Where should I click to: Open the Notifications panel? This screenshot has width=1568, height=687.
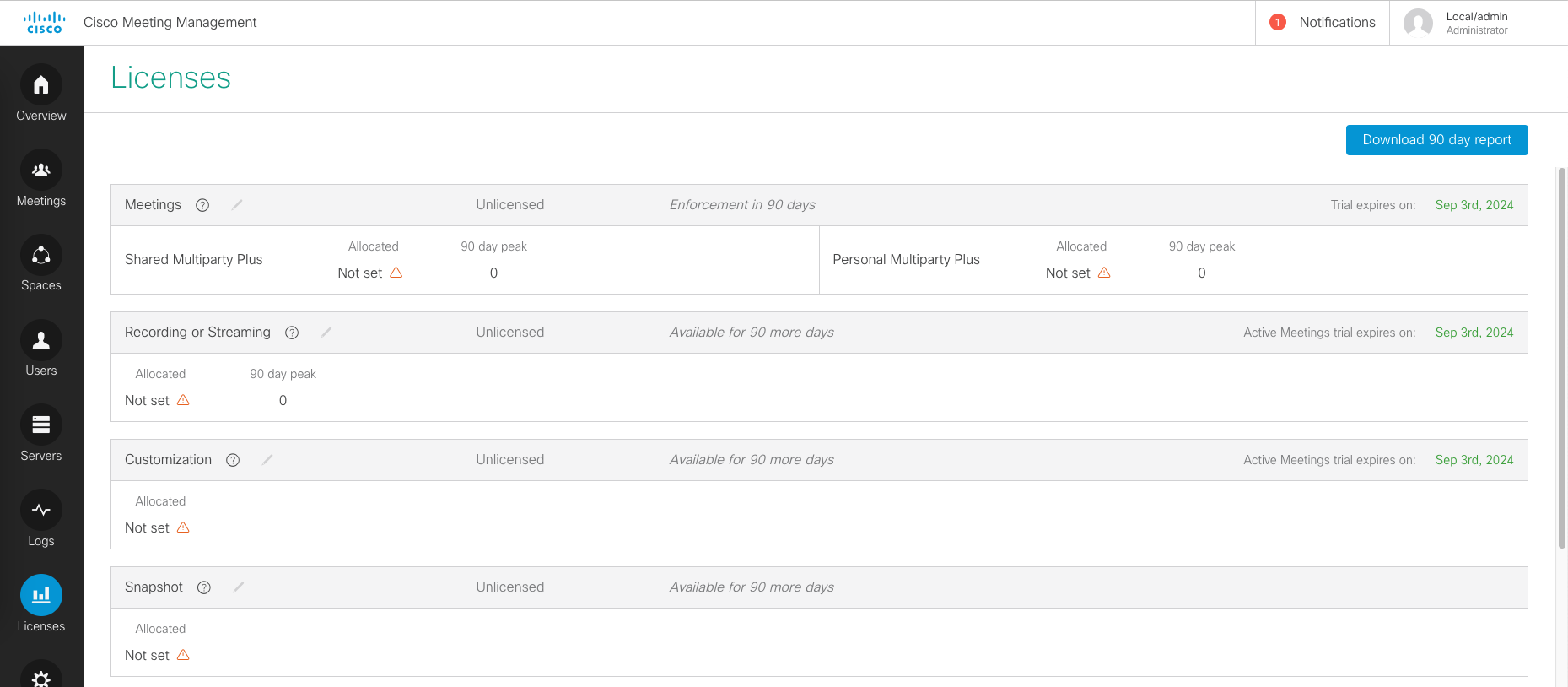(1323, 23)
